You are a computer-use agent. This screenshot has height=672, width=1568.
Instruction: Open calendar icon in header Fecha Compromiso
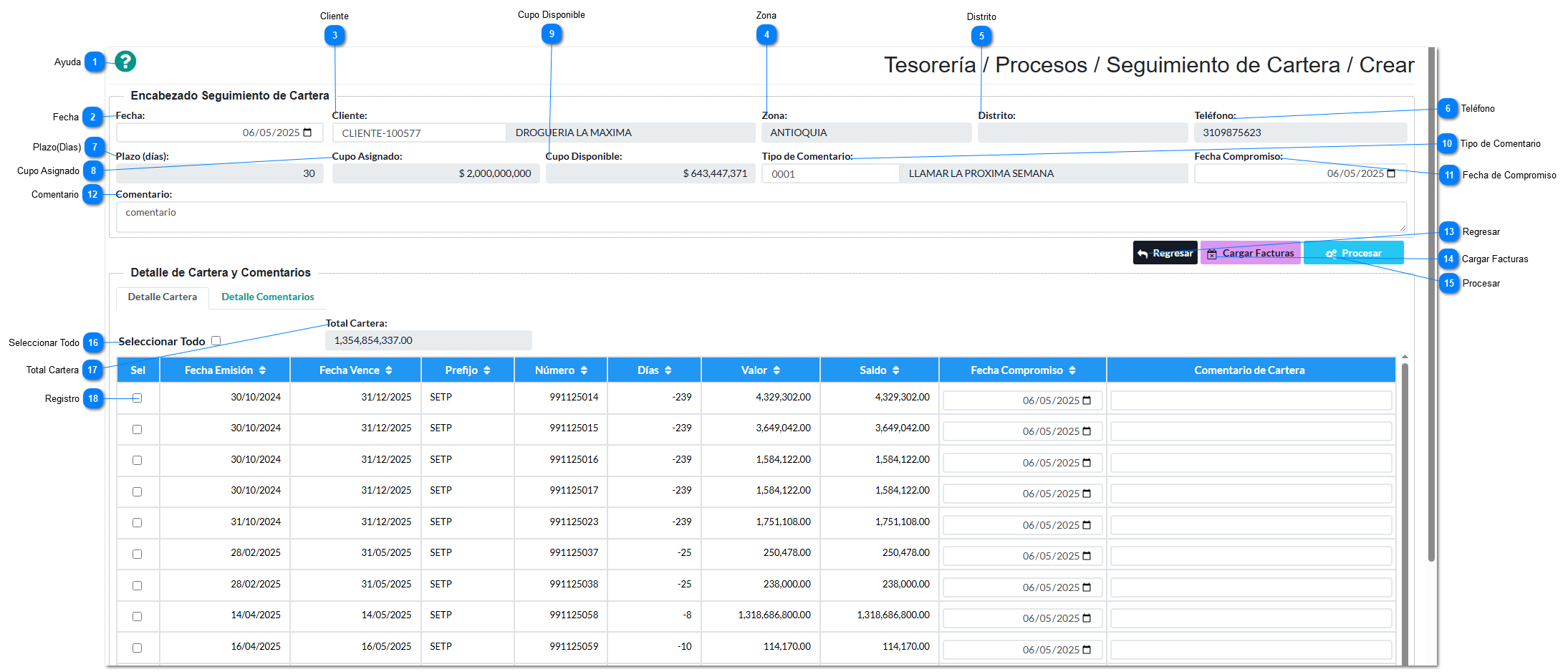[x=1391, y=173]
